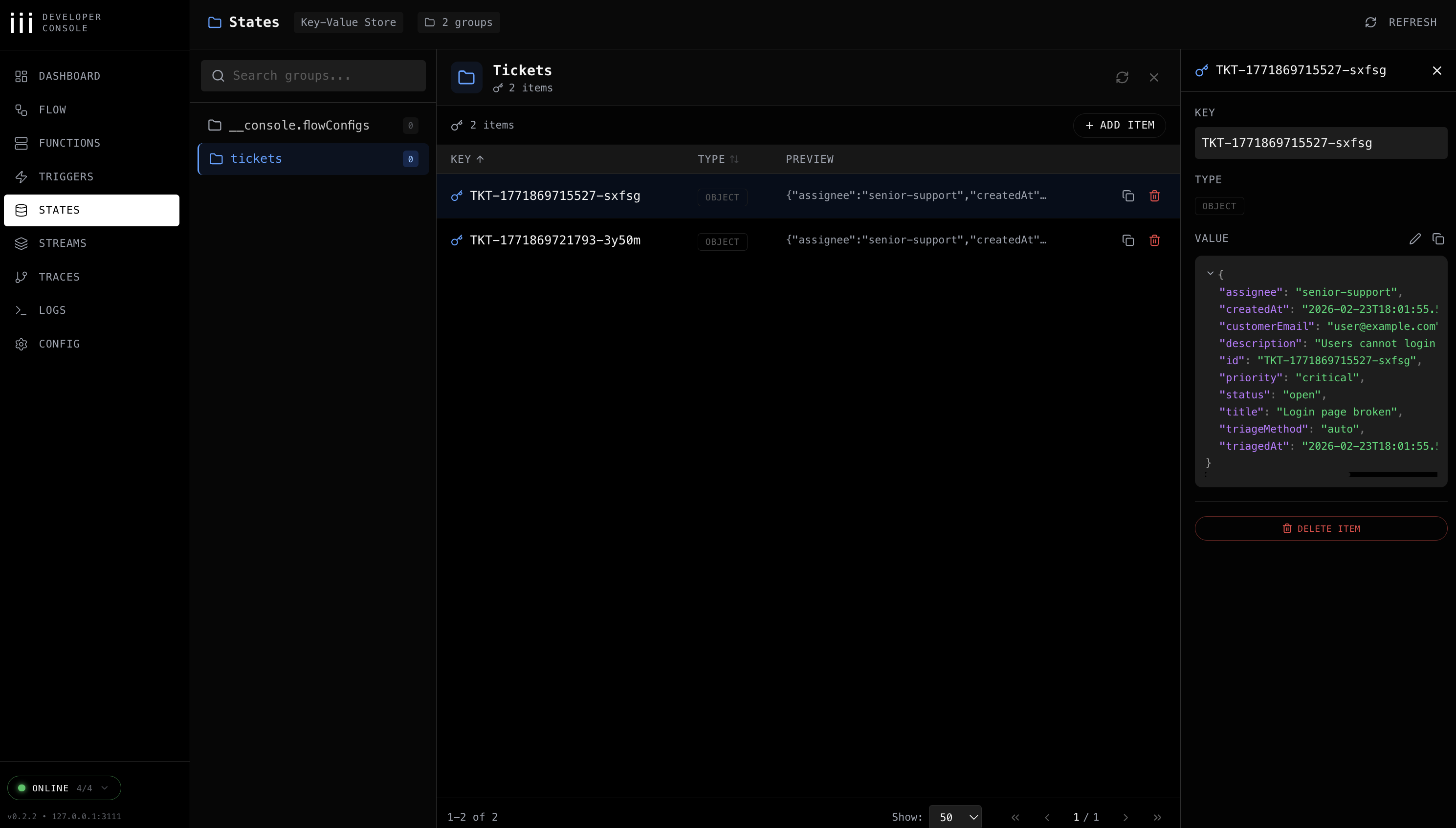This screenshot has height=828, width=1456.
Task: Click the edit pencil icon for value
Action: [1414, 239]
